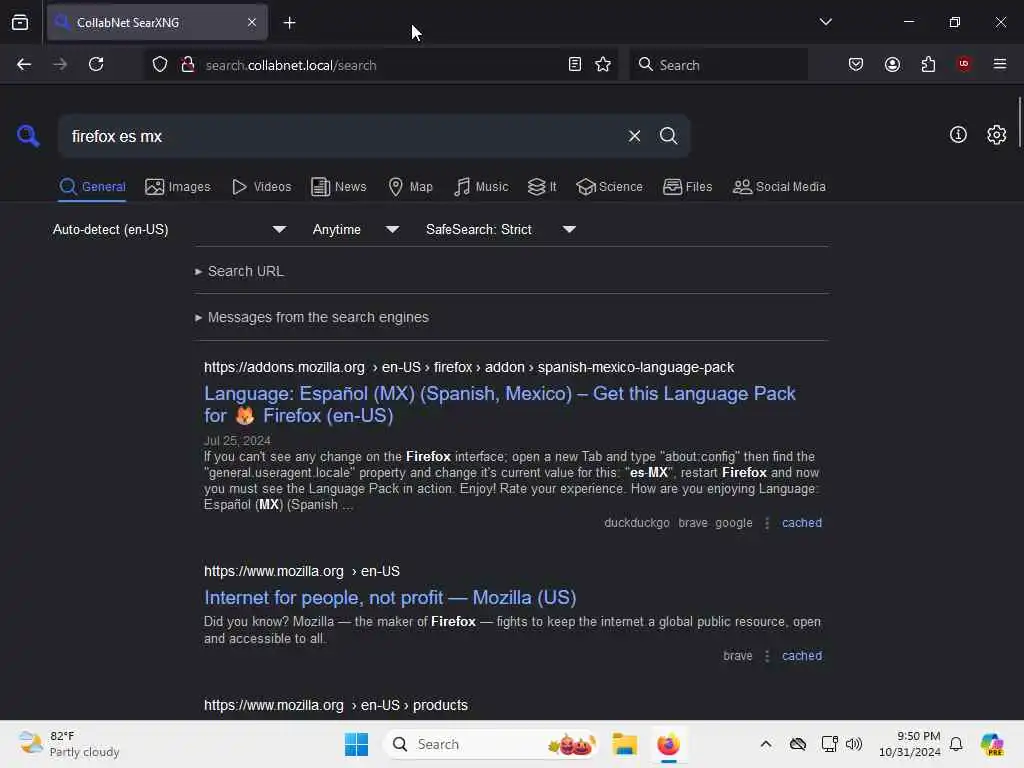Open the Español (MX) Language Pack result
The height and width of the screenshot is (768, 1024).
tap(500, 404)
